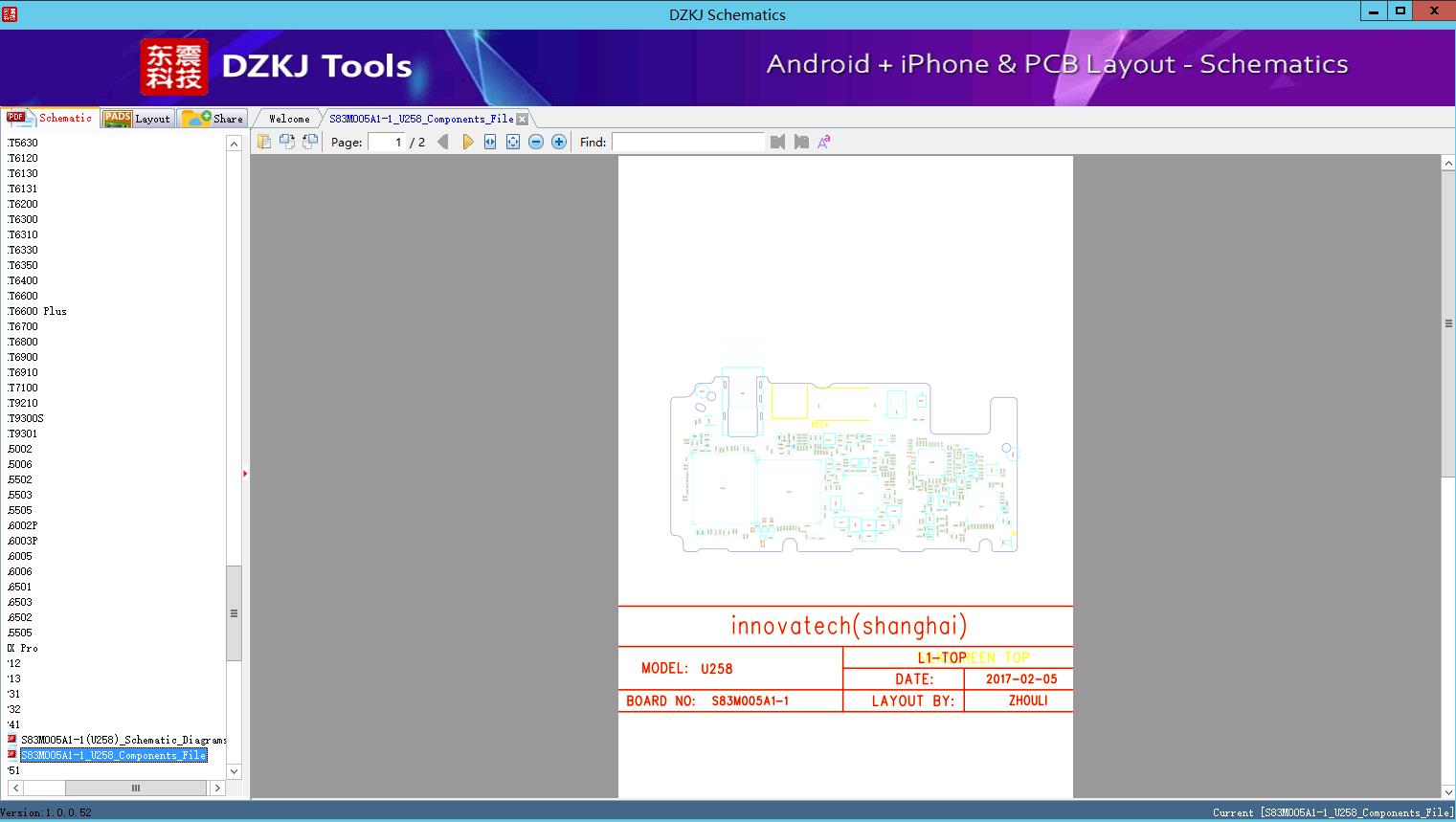The width and height of the screenshot is (1456, 822).
Task: Select the 6002P entry in the model list
Action: (23, 525)
